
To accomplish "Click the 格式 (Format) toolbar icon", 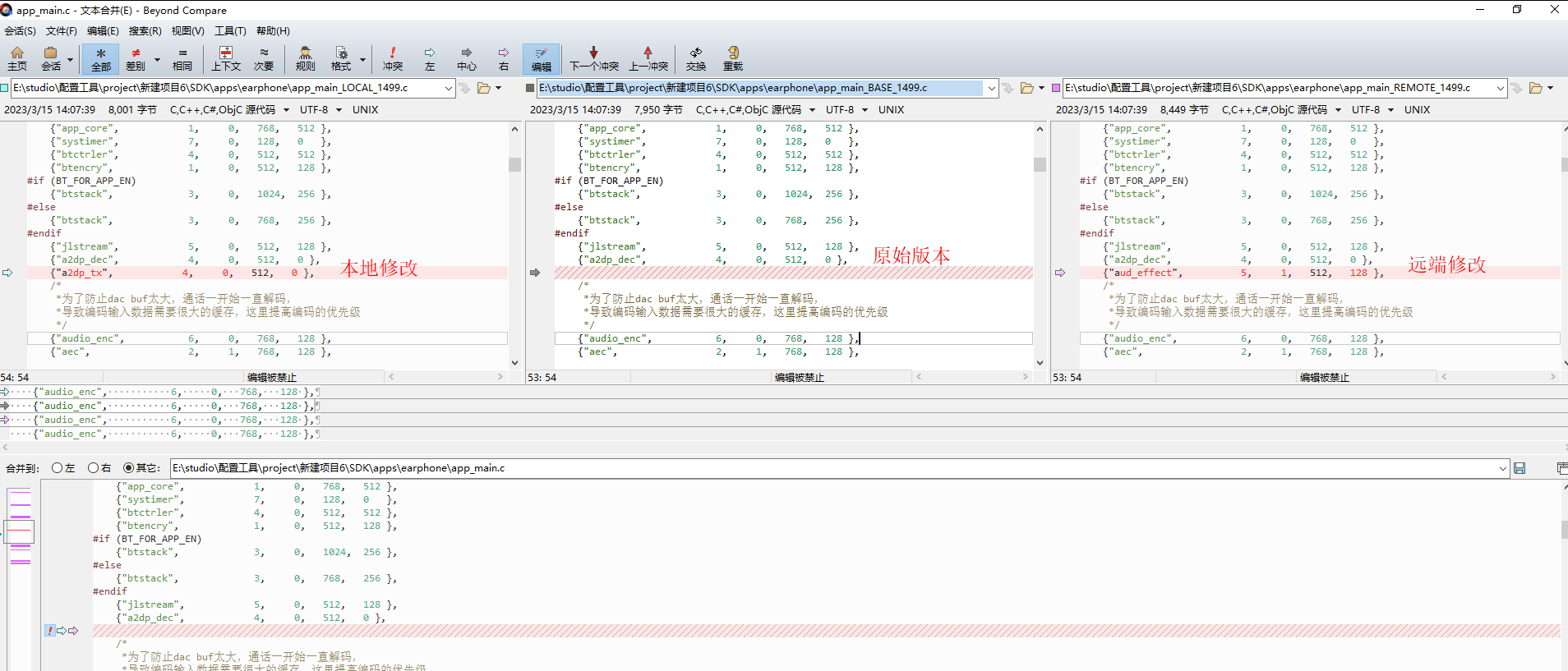I will (x=341, y=59).
